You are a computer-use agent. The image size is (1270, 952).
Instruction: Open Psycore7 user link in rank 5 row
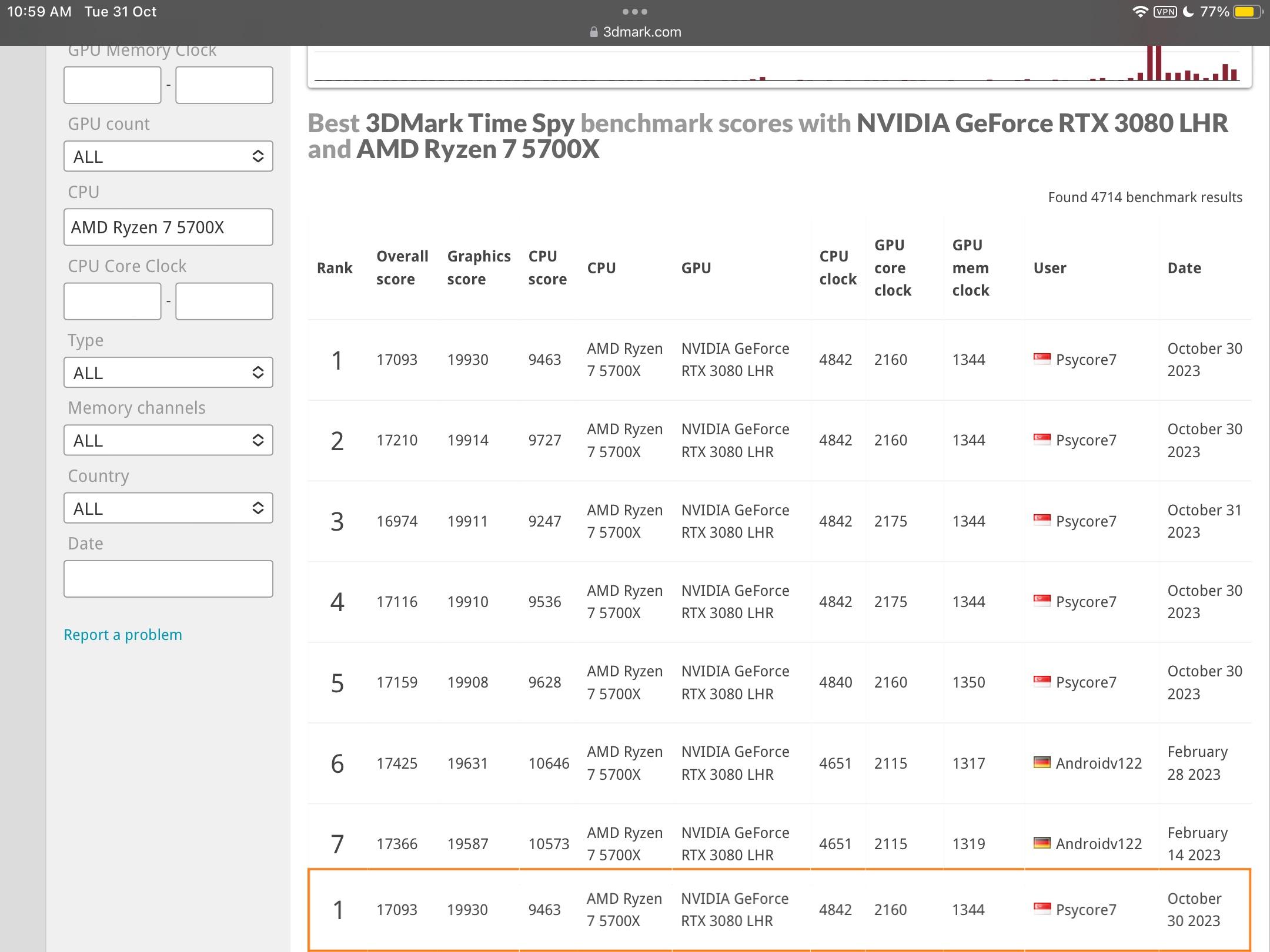[1086, 682]
